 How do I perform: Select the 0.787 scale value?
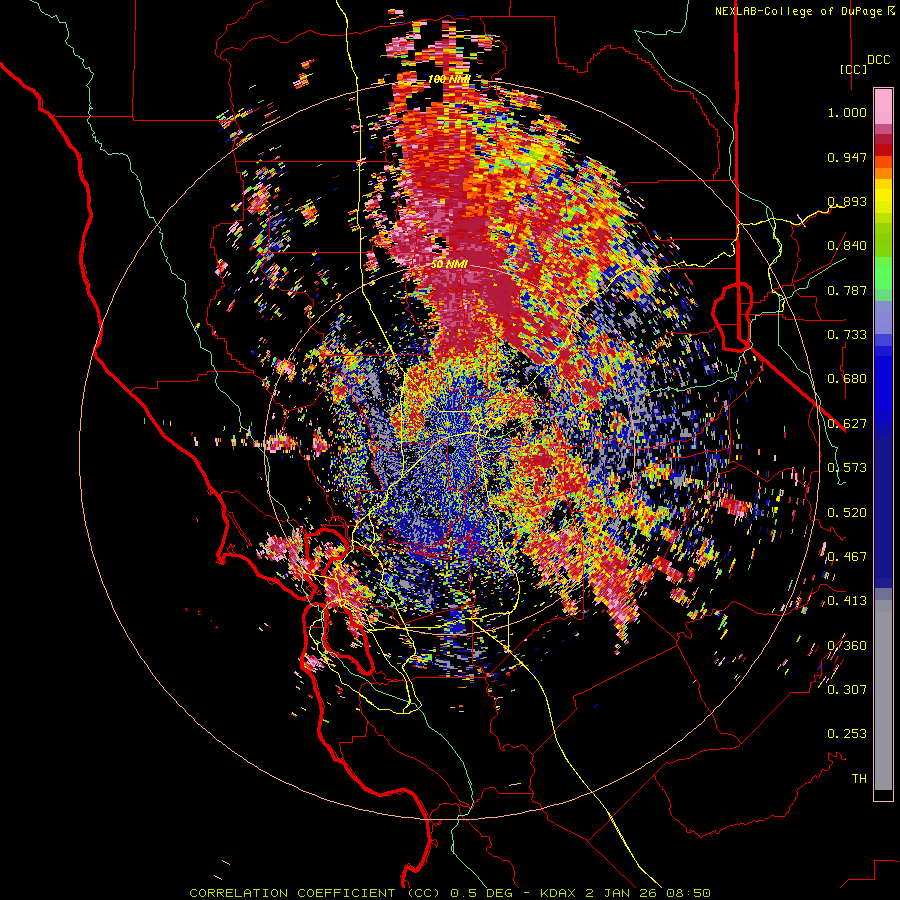847,290
